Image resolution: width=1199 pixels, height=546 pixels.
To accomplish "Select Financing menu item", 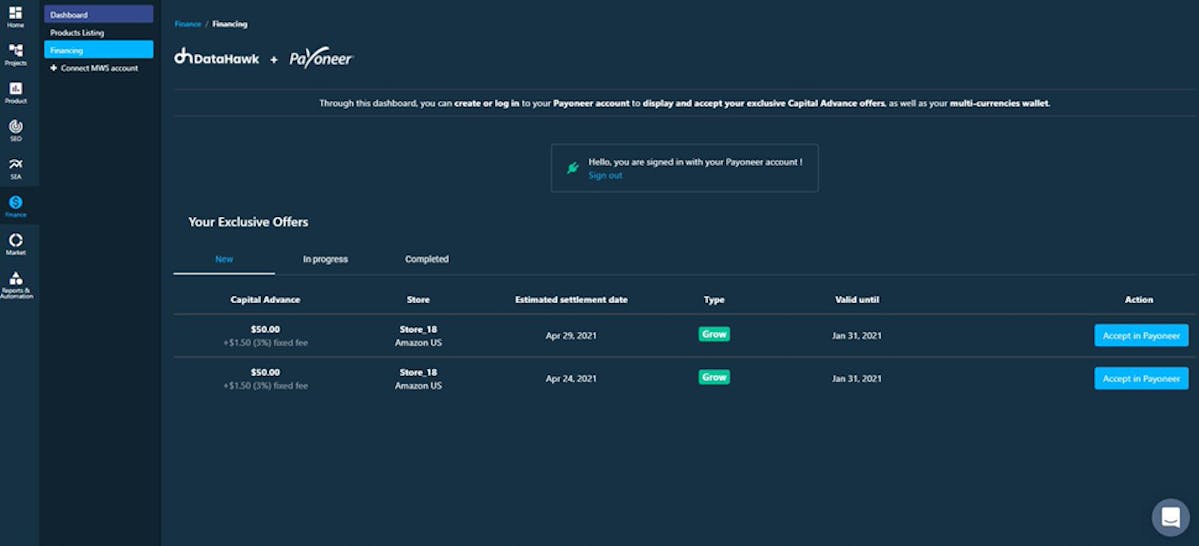I will 99,50.
